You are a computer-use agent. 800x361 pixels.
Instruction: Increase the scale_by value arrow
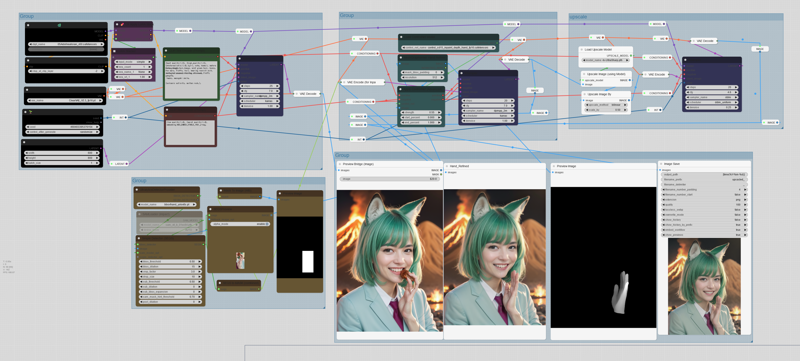point(626,110)
